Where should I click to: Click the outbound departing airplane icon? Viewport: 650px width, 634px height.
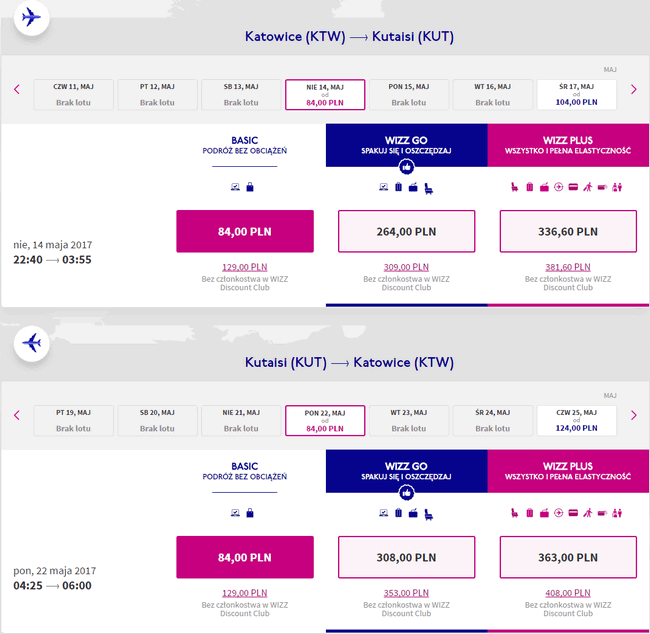click(x=32, y=17)
